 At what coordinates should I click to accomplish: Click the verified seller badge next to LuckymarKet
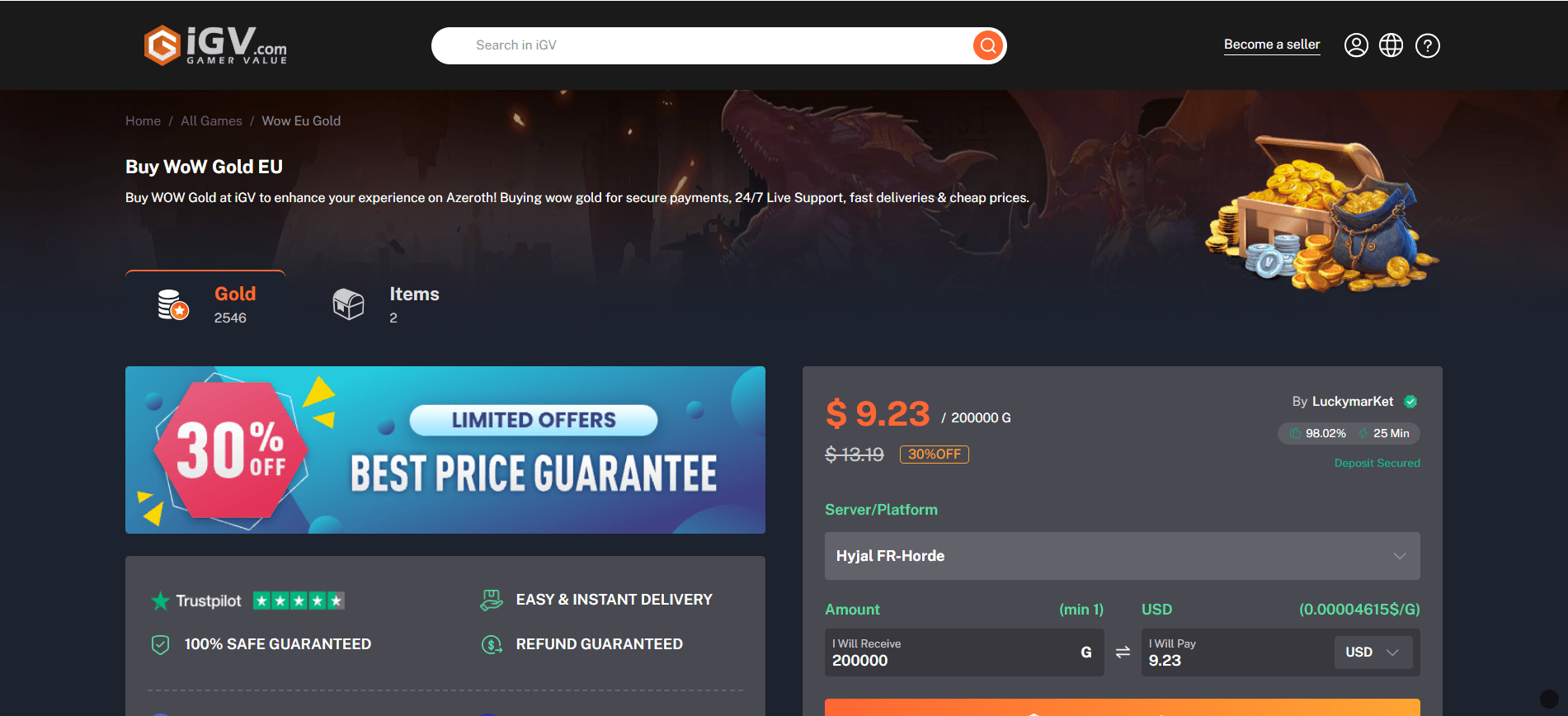point(1410,402)
